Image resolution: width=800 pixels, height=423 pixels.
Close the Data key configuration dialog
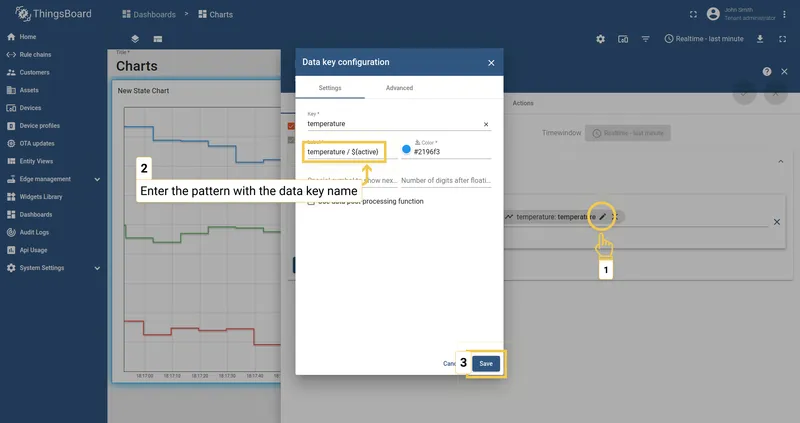[x=491, y=63]
